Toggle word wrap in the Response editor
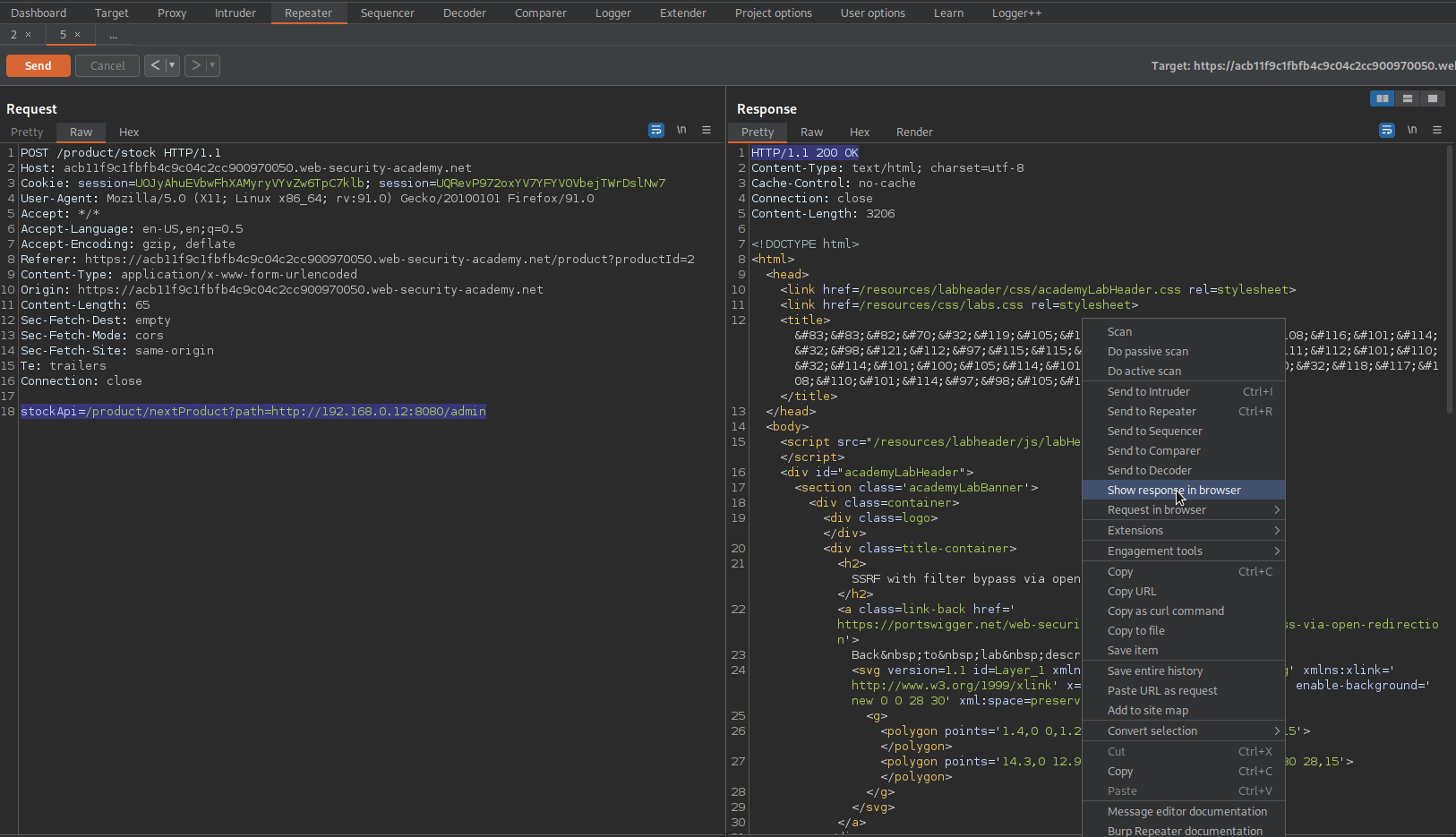 pos(1387,130)
